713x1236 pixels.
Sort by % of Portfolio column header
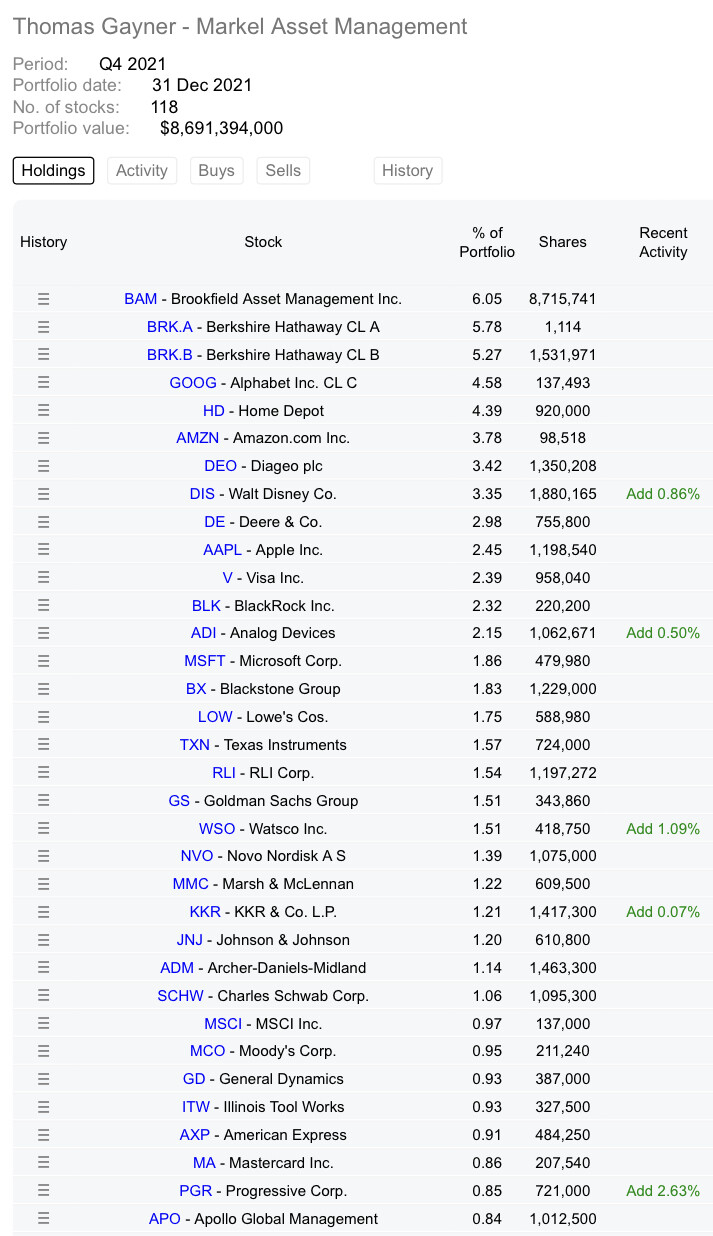pyautogui.click(x=487, y=242)
